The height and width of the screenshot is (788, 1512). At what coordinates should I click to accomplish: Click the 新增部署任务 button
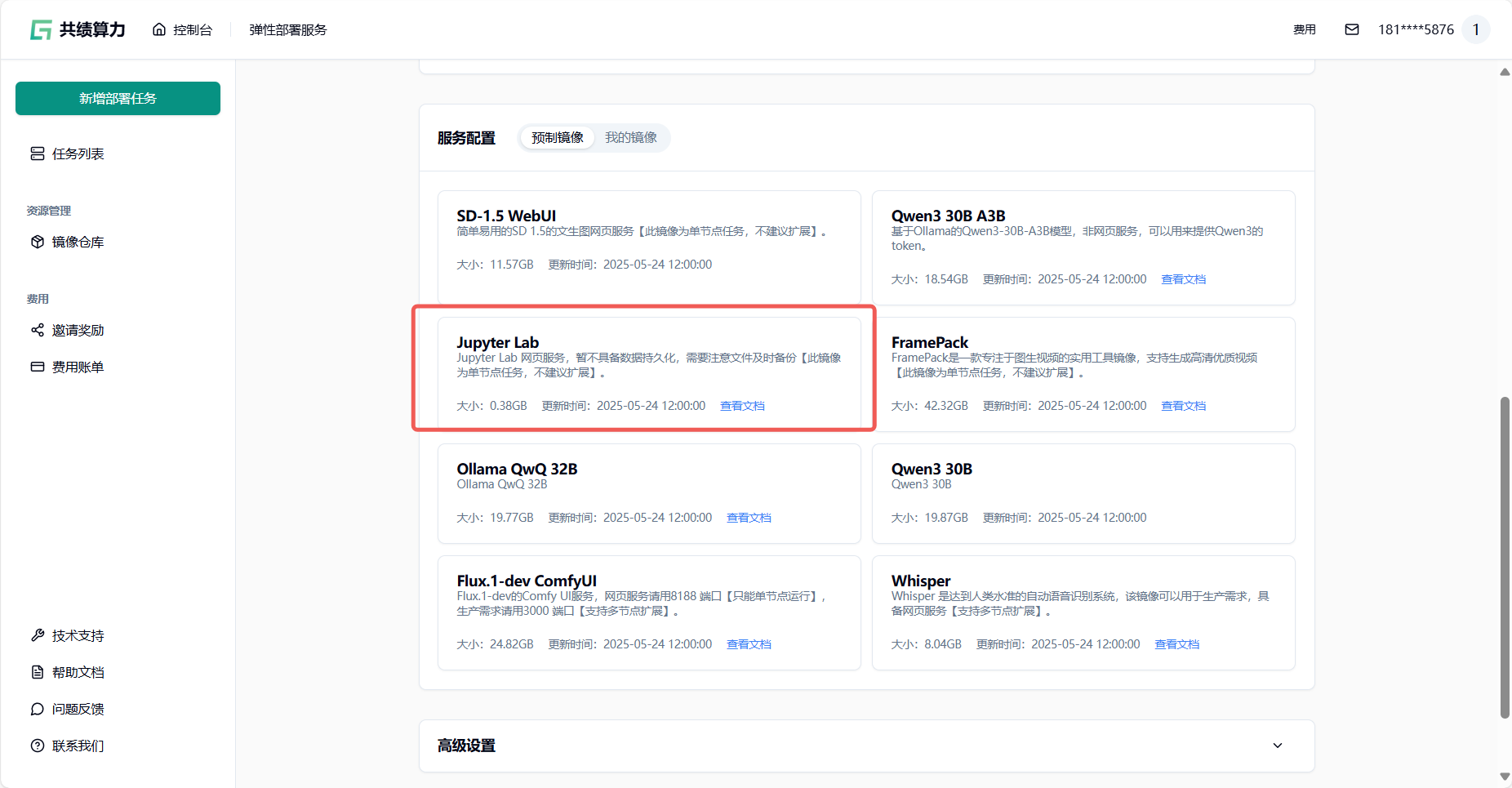pos(118,98)
